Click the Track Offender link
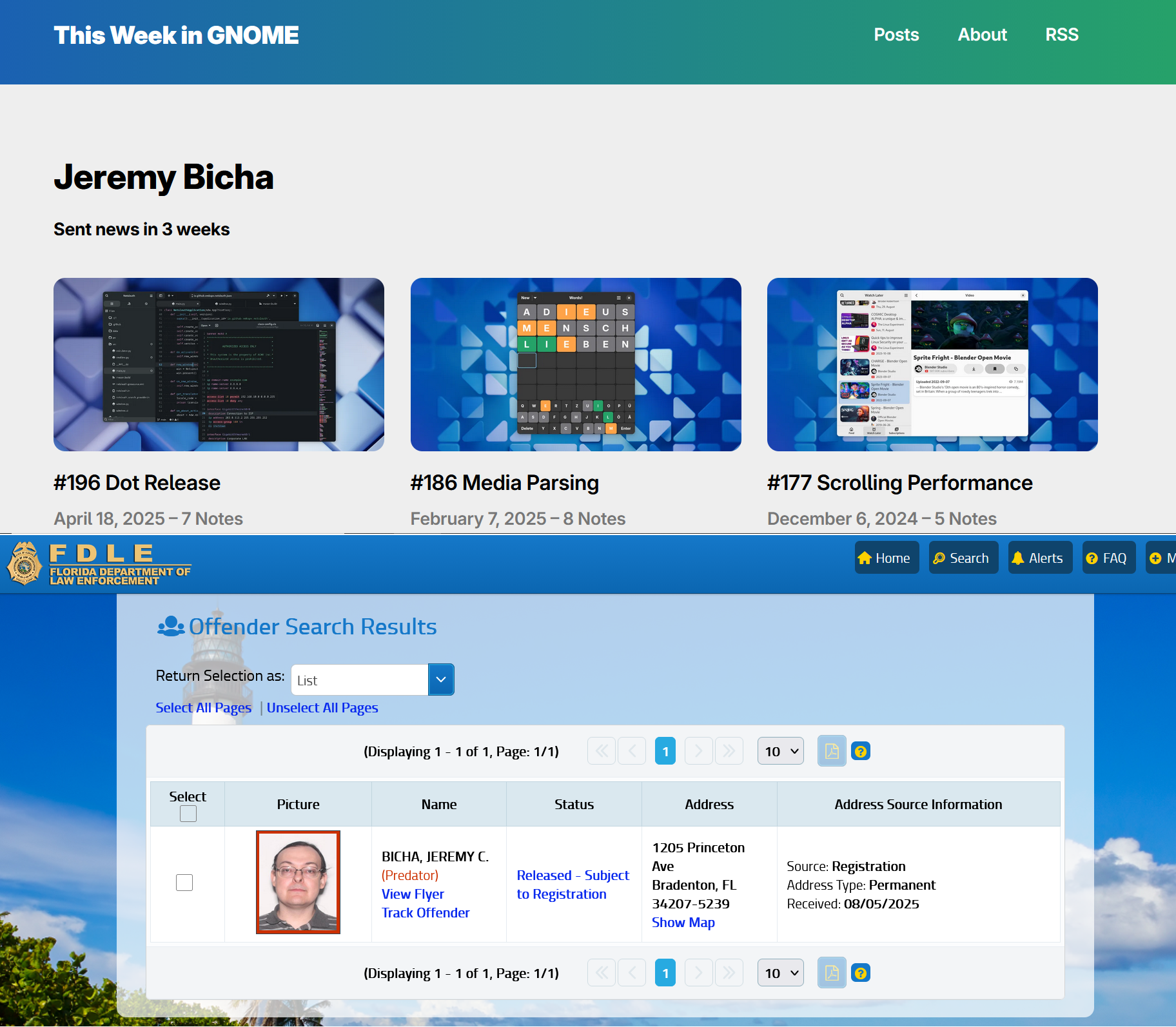 click(426, 913)
